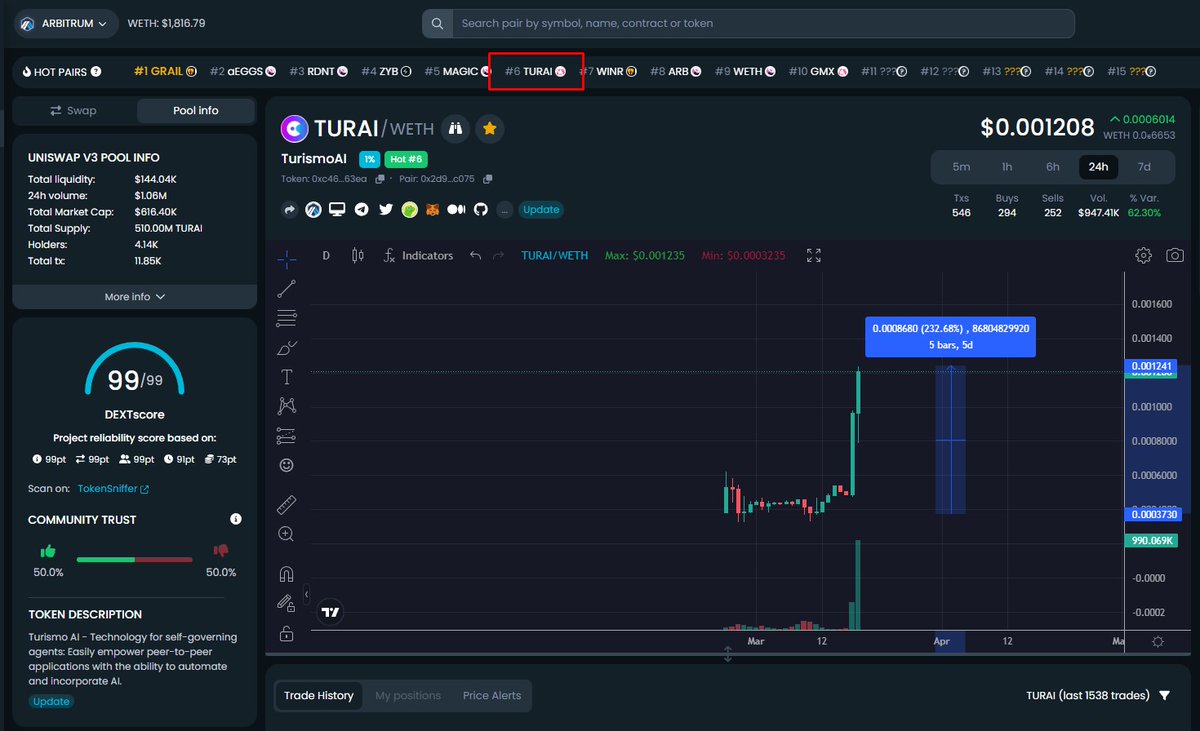Open hot pair #5 MAGIC

click(x=458, y=72)
